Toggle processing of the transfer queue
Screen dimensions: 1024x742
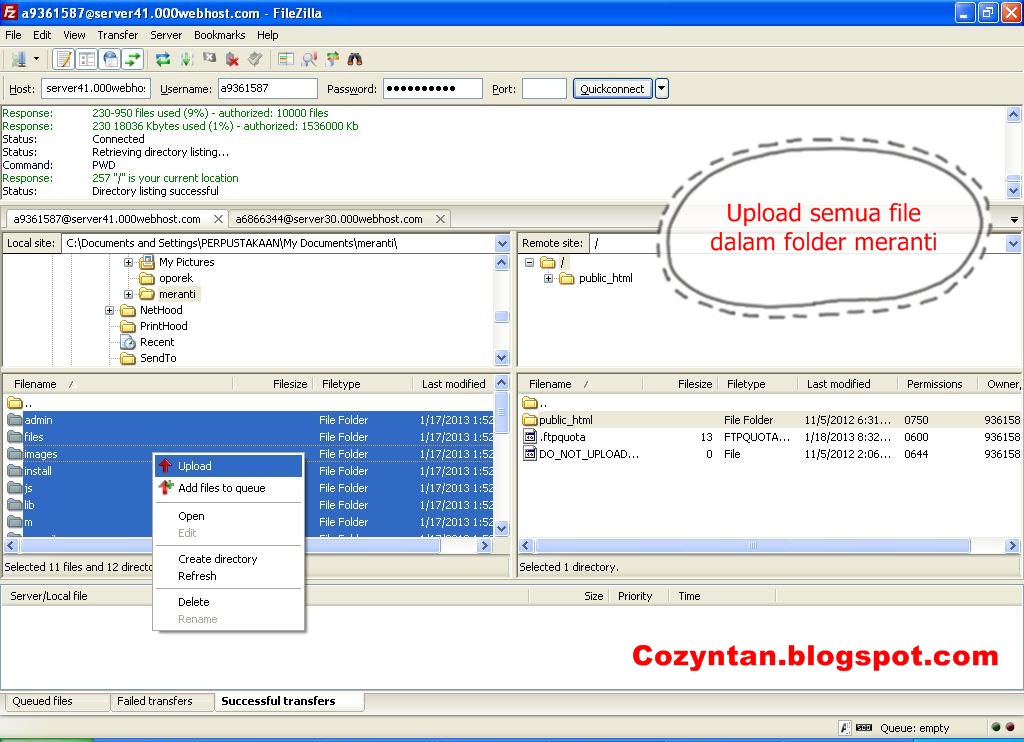point(186,59)
